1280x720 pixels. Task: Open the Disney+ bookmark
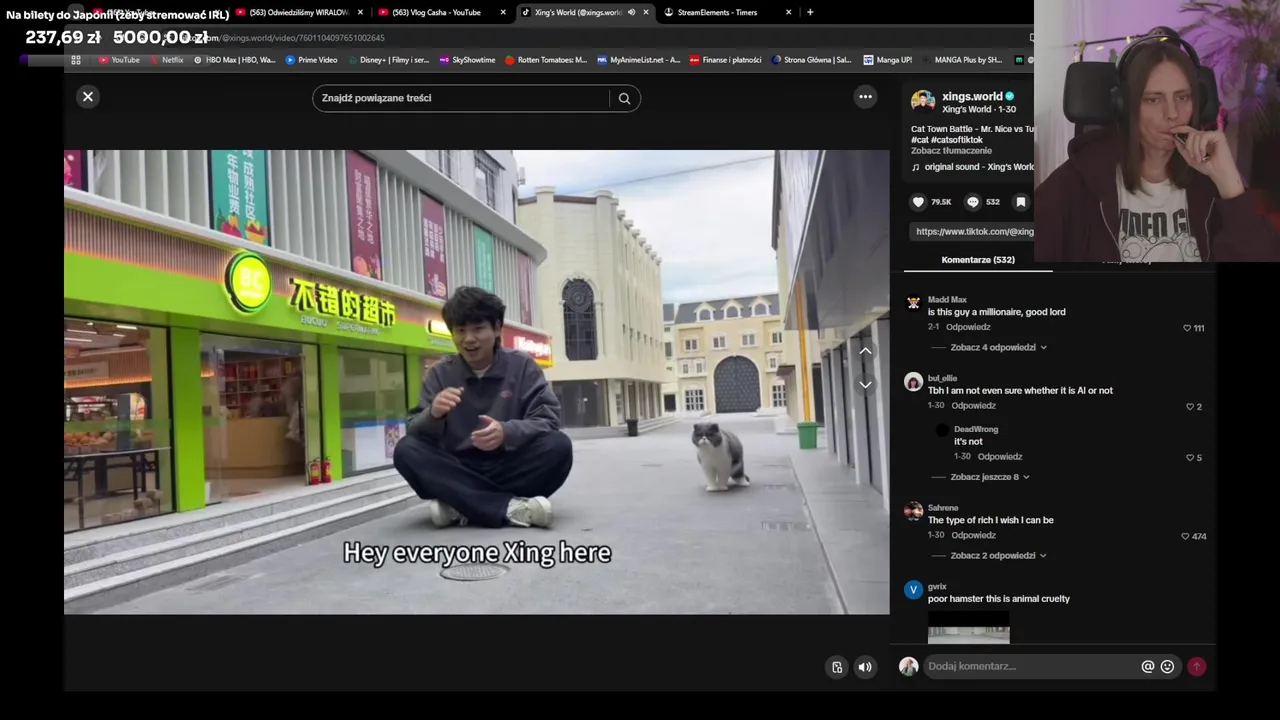pyautogui.click(x=388, y=60)
